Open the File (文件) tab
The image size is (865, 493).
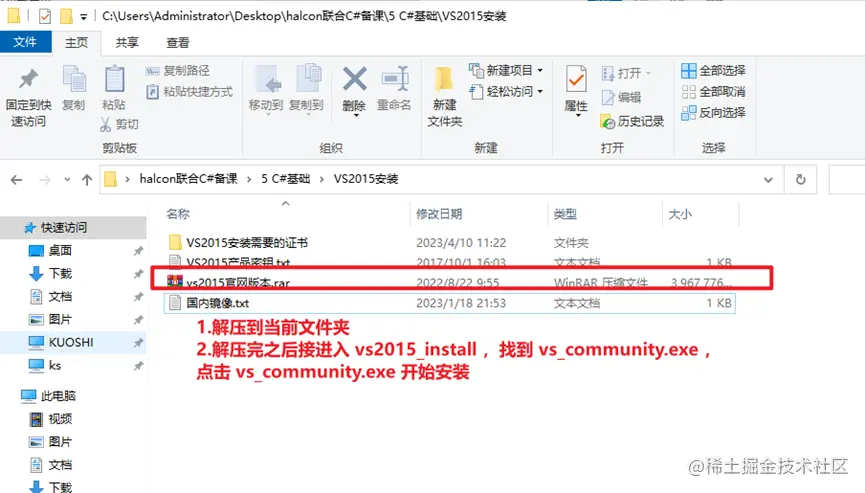(25, 42)
